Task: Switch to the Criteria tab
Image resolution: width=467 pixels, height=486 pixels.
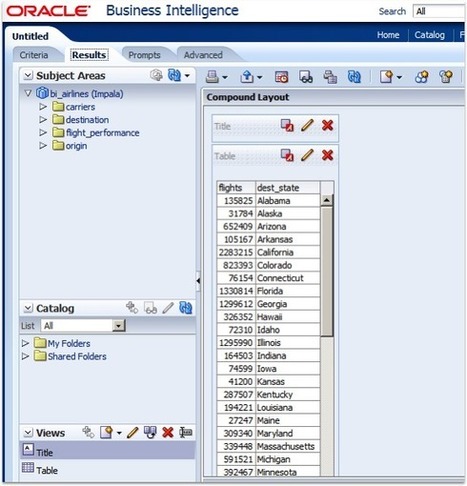Action: (x=34, y=55)
